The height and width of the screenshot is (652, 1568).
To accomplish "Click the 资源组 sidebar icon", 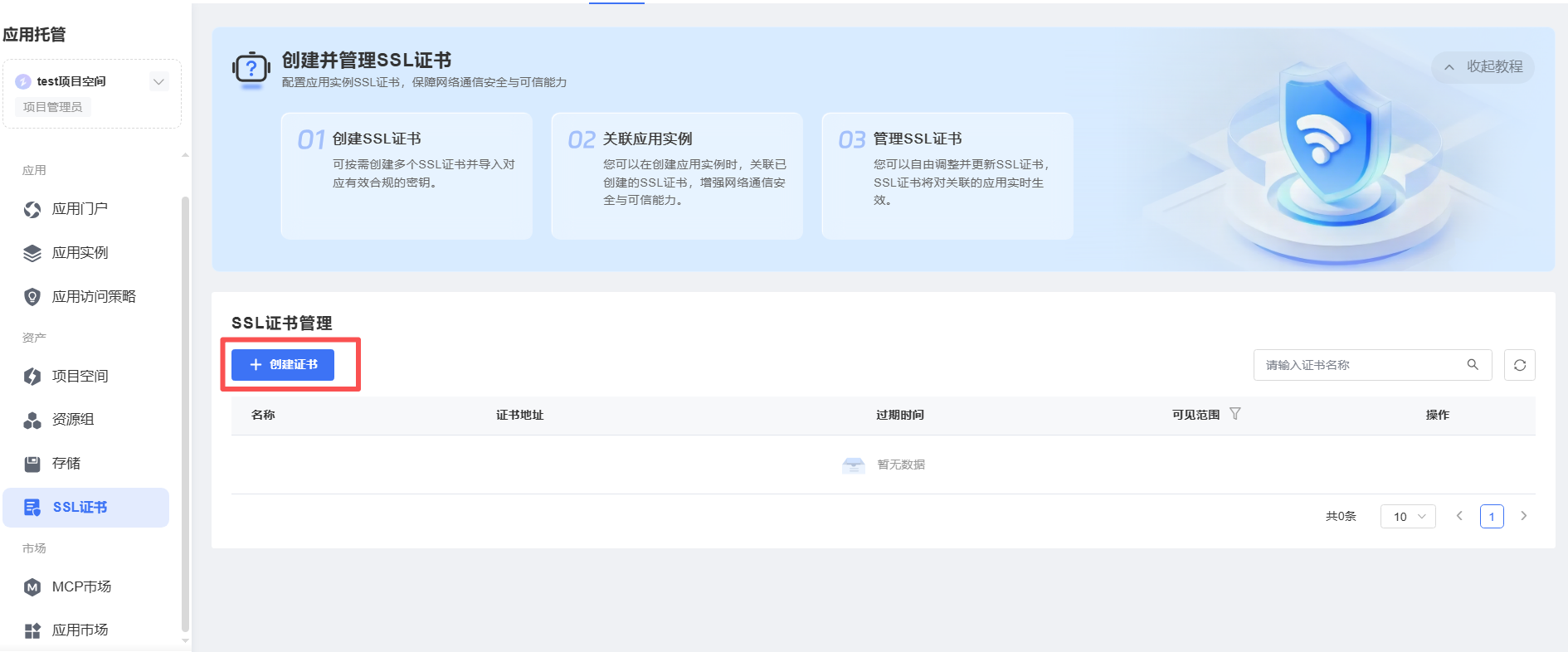I will click(32, 421).
